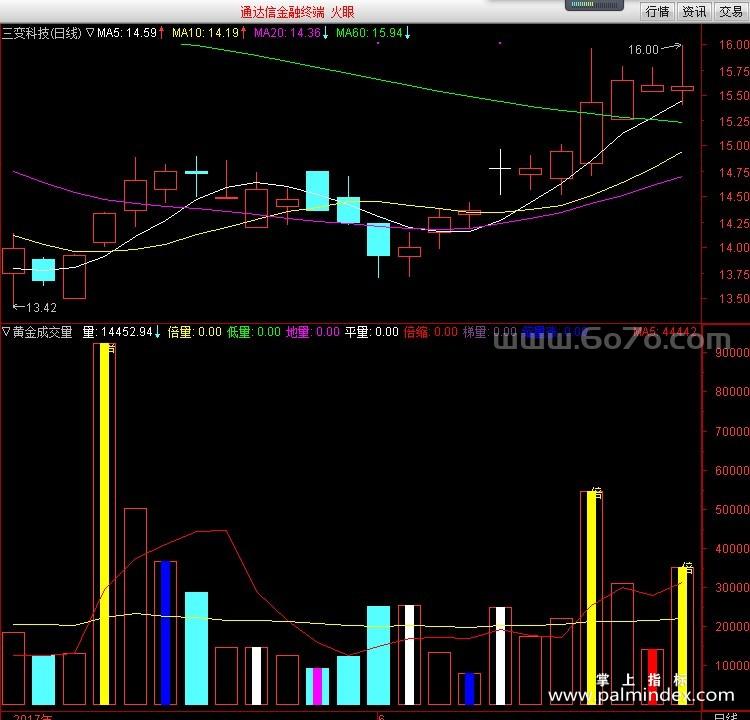This screenshot has width=750, height=720.
Task: Click the 13.42 low price annotation
Action: pyautogui.click(x=41, y=308)
